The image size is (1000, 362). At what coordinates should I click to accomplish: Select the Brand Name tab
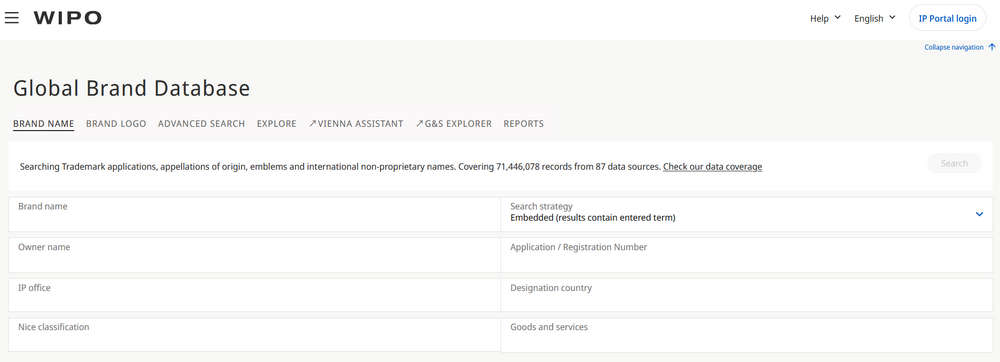[43, 124]
